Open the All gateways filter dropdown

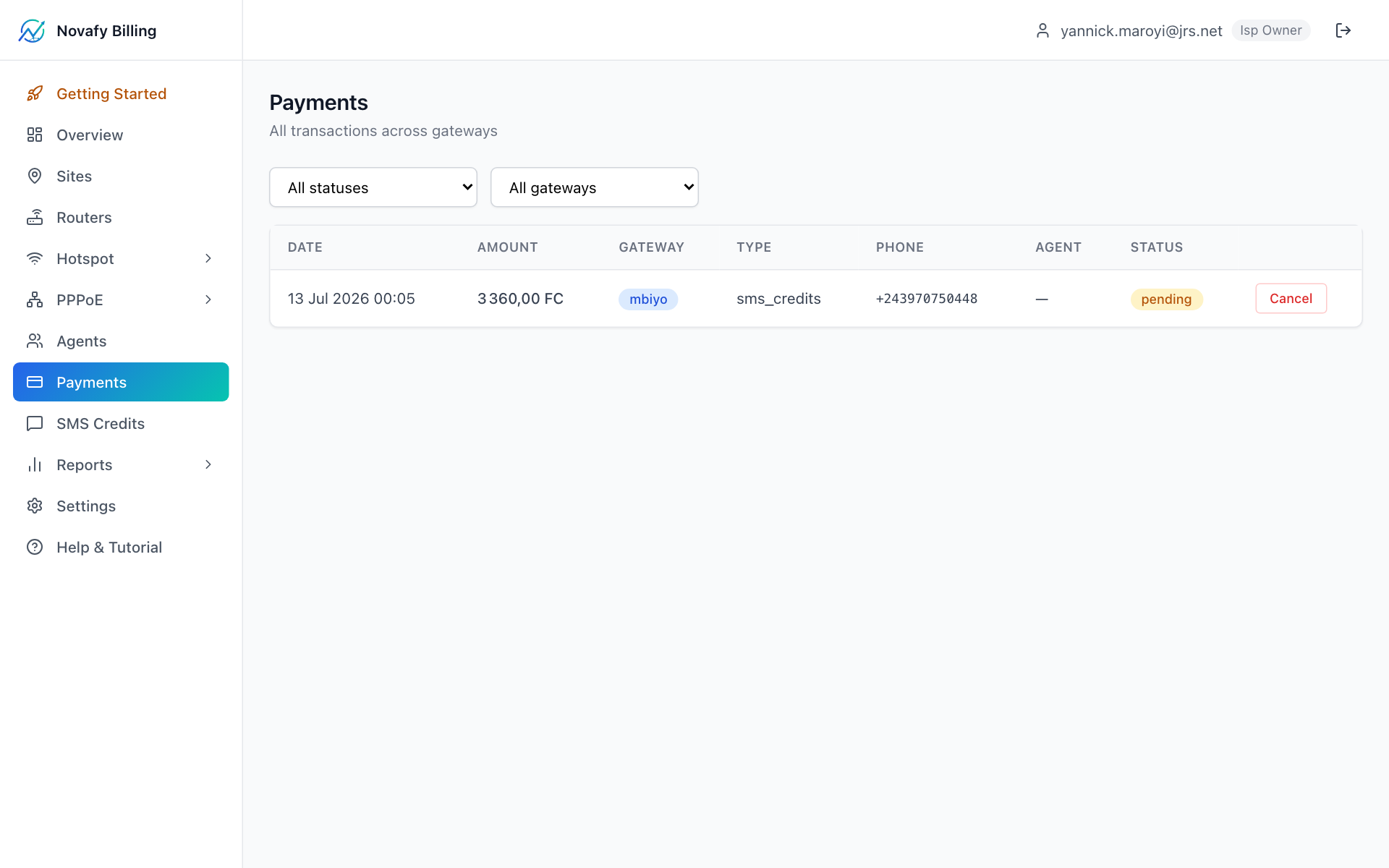coord(595,187)
